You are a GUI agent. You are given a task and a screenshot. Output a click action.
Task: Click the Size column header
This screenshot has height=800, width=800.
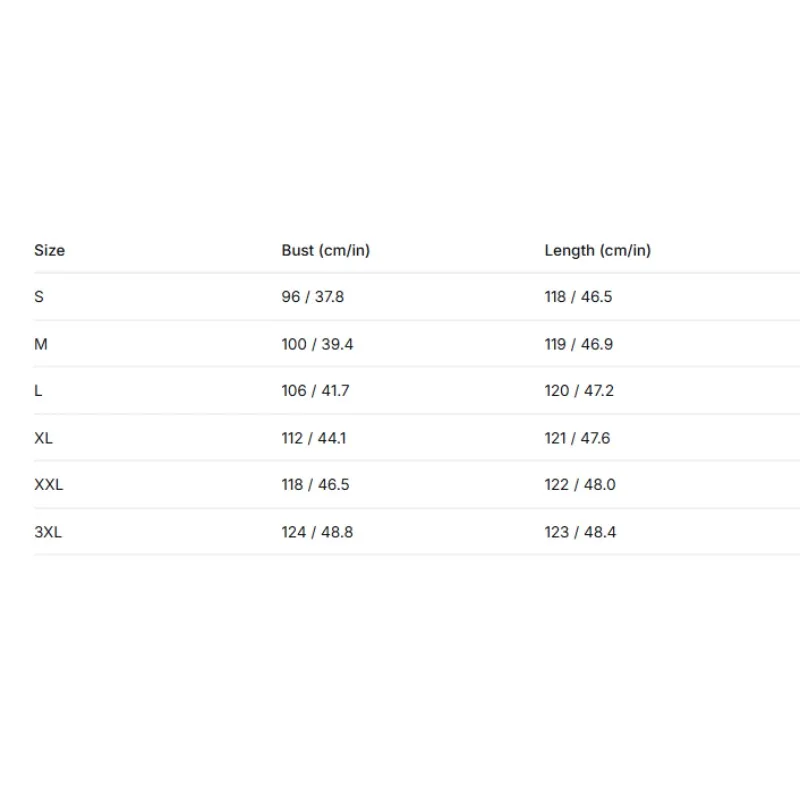click(49, 250)
